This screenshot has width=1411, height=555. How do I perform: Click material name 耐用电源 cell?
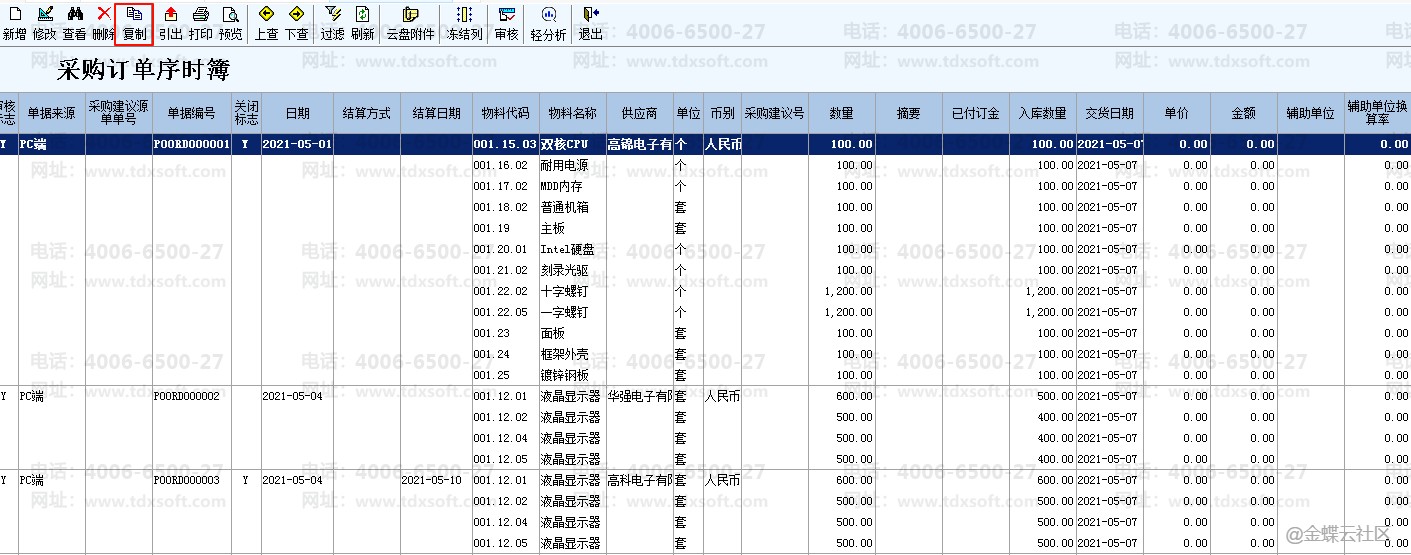click(572, 165)
